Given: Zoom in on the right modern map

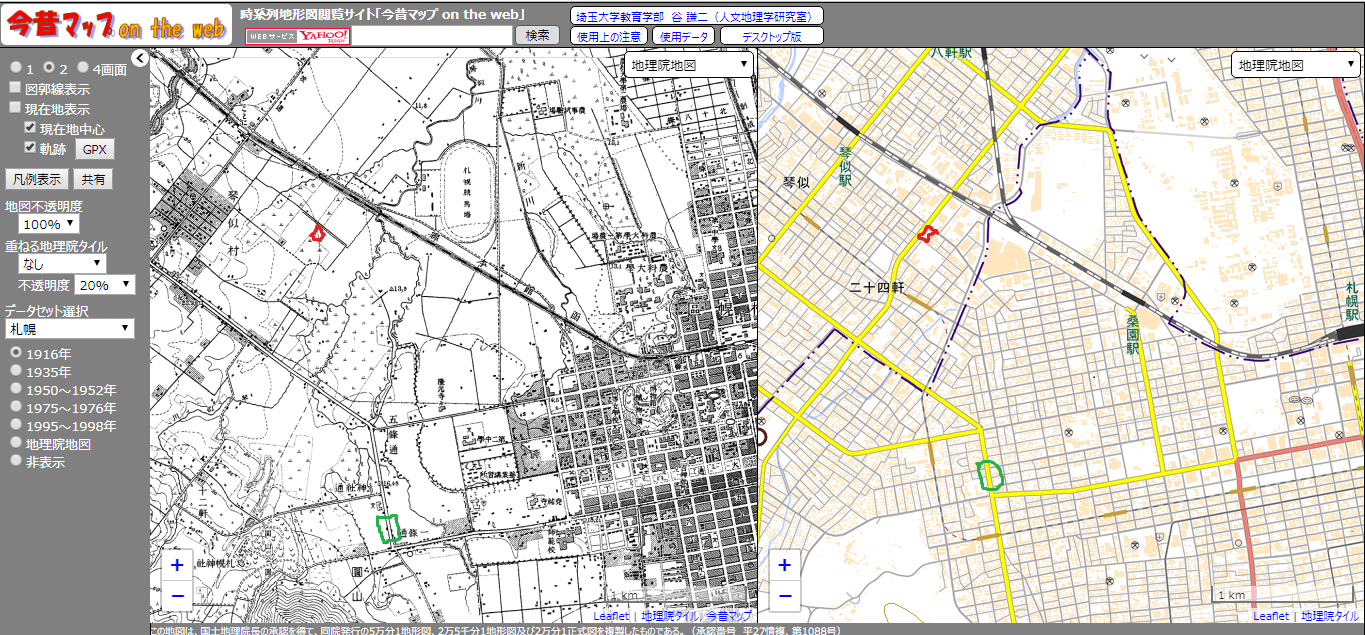Looking at the screenshot, I should (785, 565).
